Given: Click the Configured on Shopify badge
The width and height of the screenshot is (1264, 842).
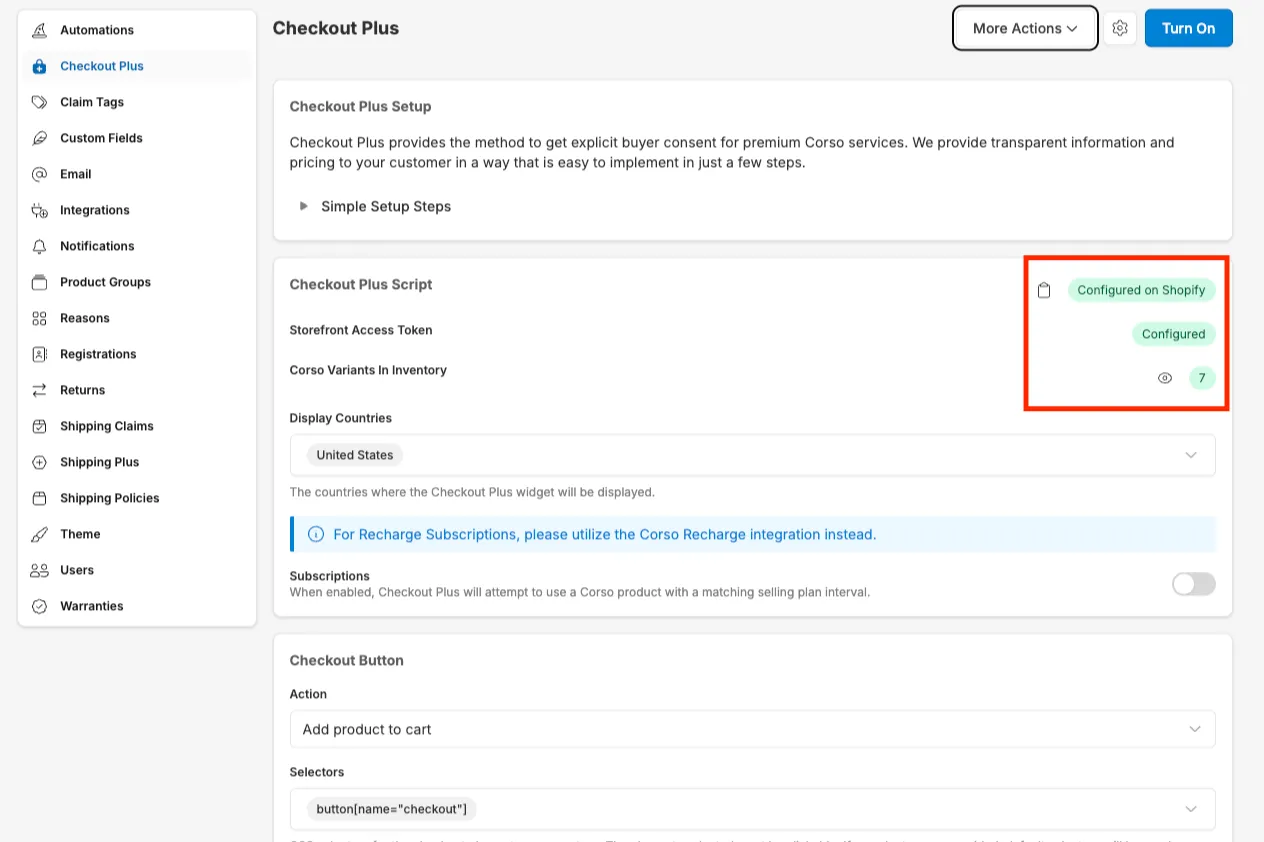Looking at the screenshot, I should tap(1142, 290).
